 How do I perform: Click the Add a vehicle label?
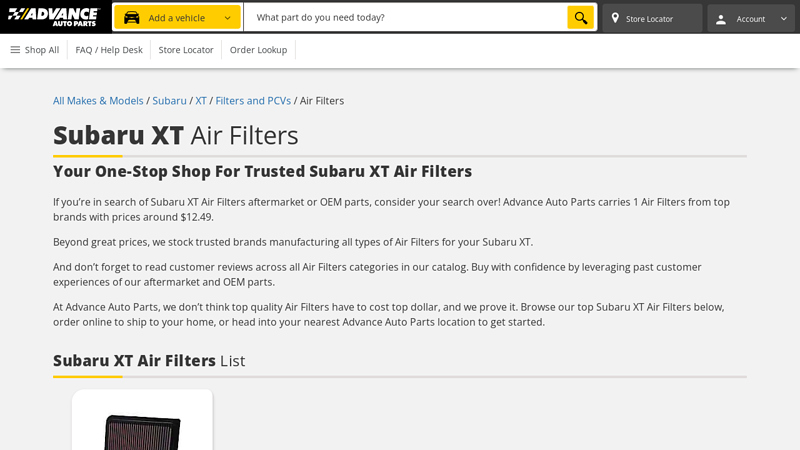pyautogui.click(x=177, y=18)
